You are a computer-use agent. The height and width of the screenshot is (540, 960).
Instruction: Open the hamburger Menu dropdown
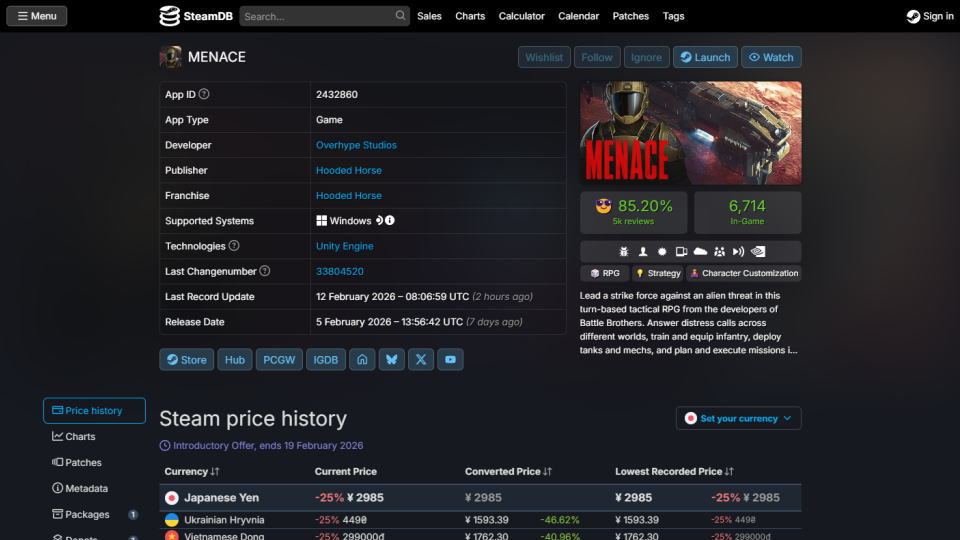tap(36, 16)
